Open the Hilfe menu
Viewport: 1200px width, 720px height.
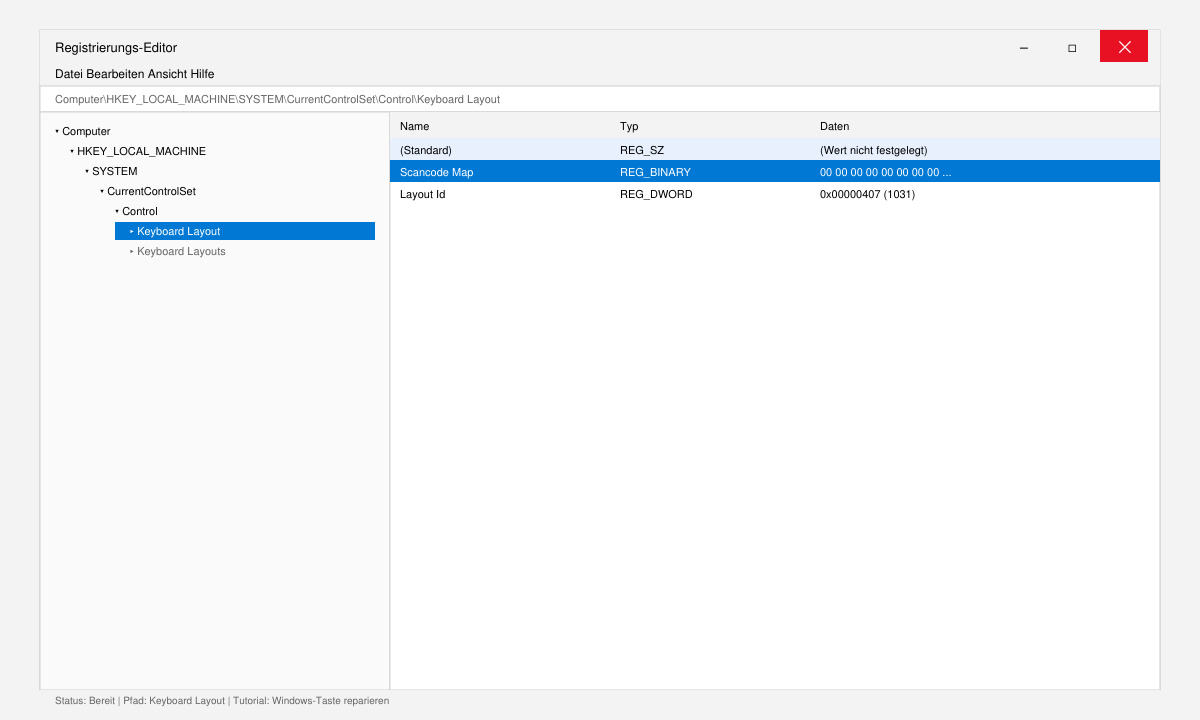[202, 74]
